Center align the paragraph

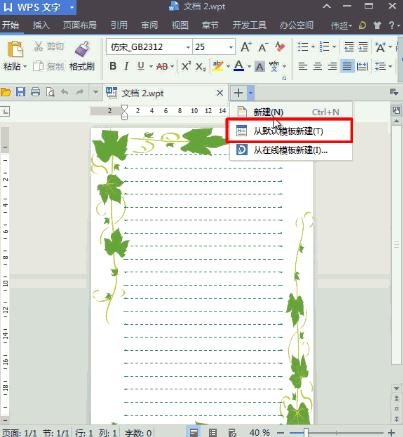click(317, 66)
